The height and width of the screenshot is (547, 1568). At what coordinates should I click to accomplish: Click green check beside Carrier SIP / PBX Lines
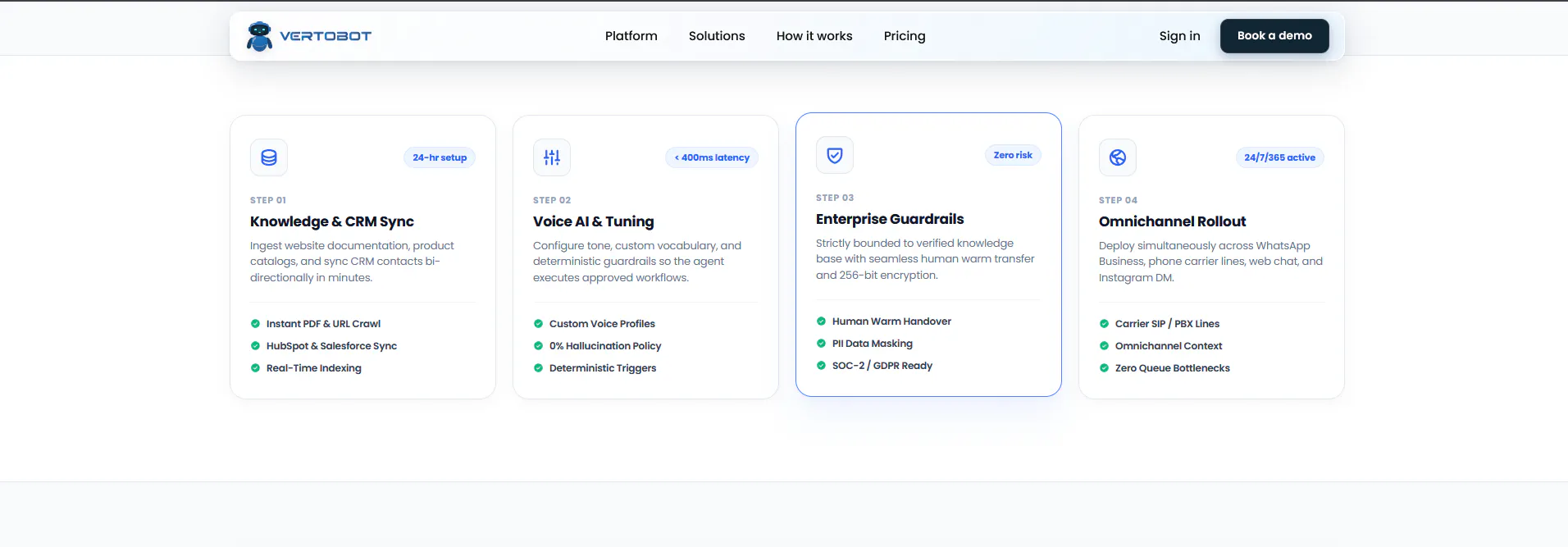point(1104,324)
